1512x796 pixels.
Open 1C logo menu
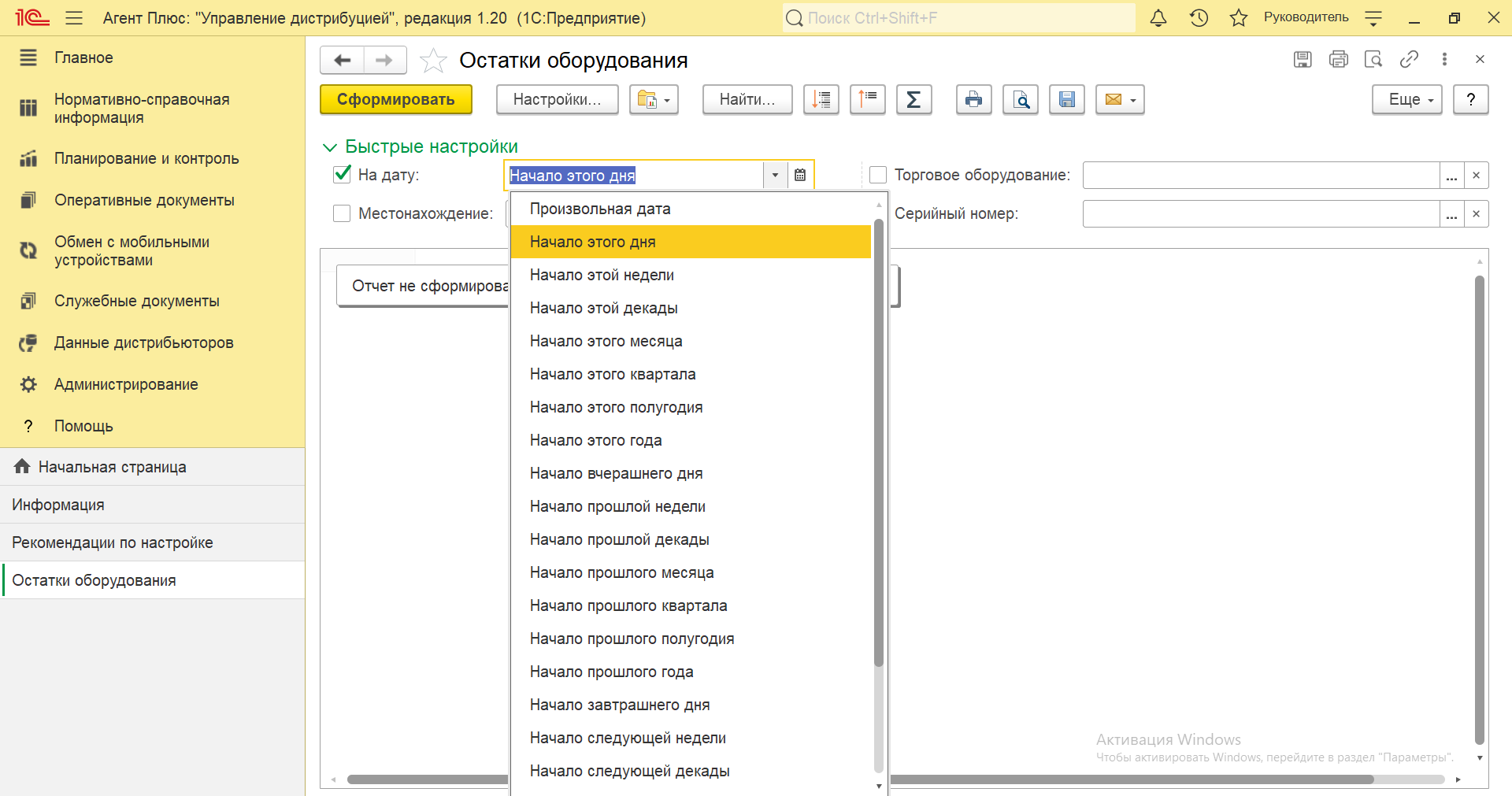[32, 17]
